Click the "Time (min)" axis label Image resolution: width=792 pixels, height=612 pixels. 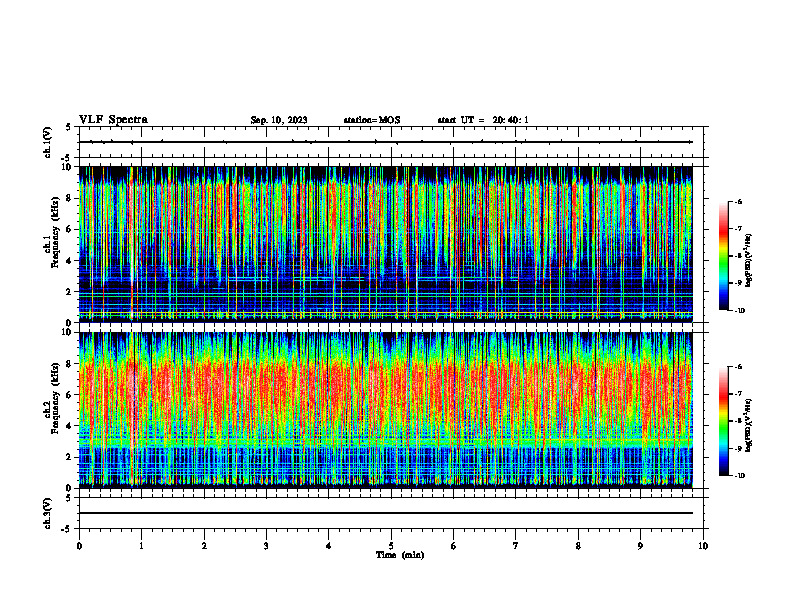[400, 555]
